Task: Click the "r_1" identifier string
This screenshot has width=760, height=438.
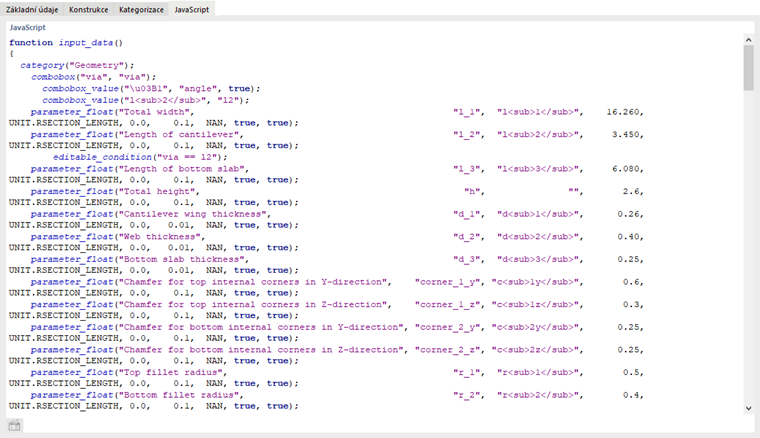Action: (467, 372)
